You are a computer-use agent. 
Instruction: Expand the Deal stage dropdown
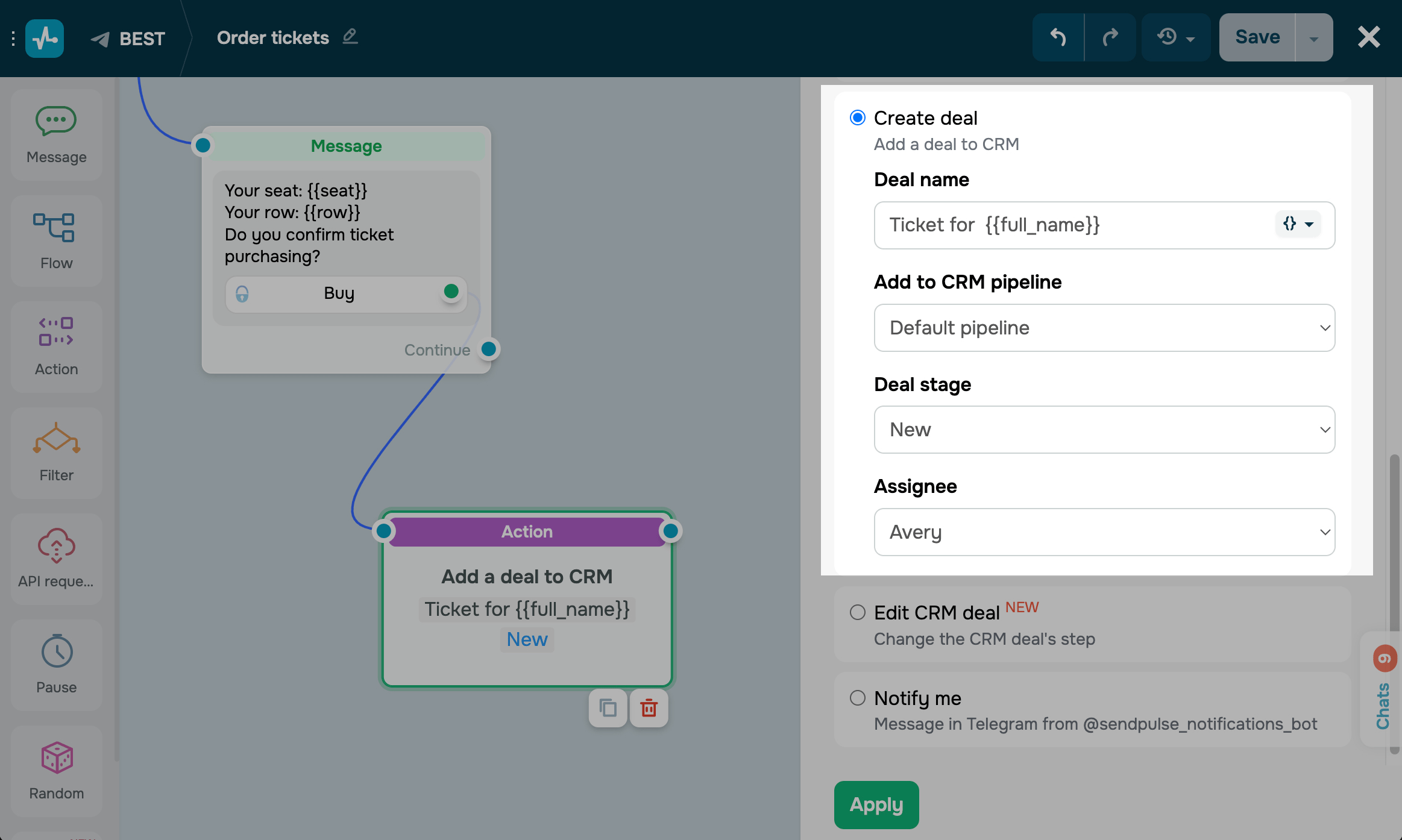coord(1104,430)
